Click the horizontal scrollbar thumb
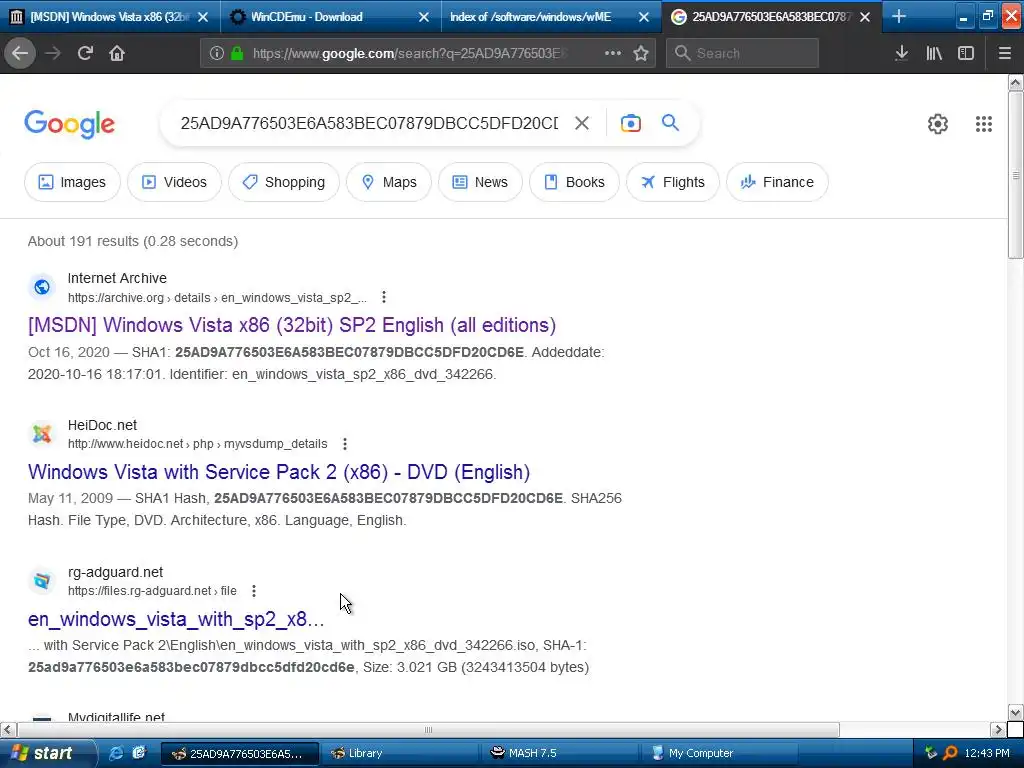This screenshot has width=1024, height=768. [428, 729]
